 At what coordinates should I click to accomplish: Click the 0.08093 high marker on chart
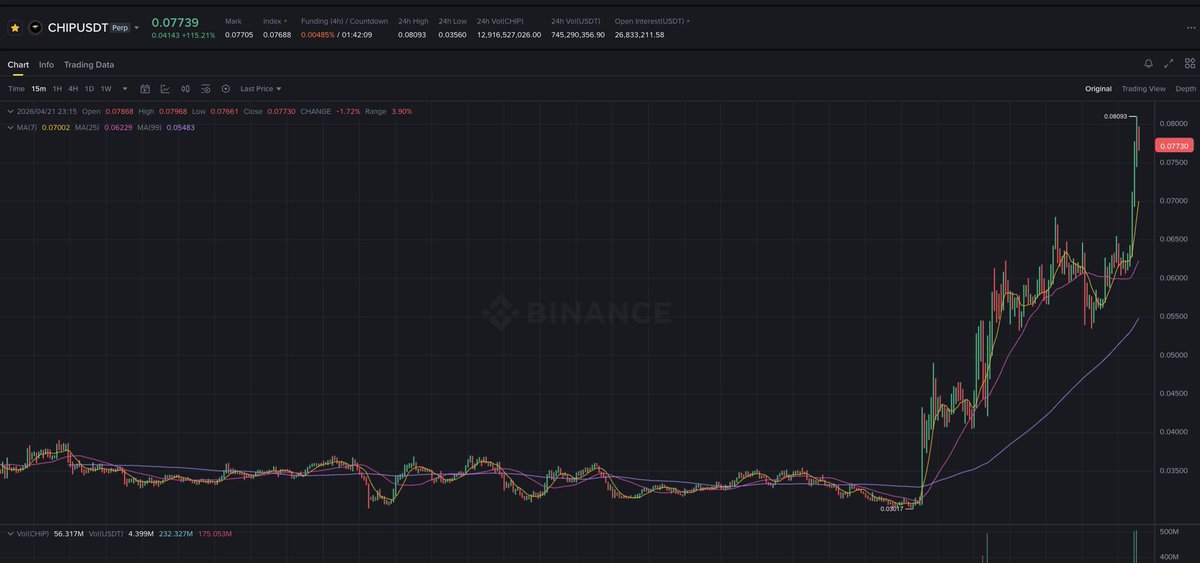(x=1115, y=117)
